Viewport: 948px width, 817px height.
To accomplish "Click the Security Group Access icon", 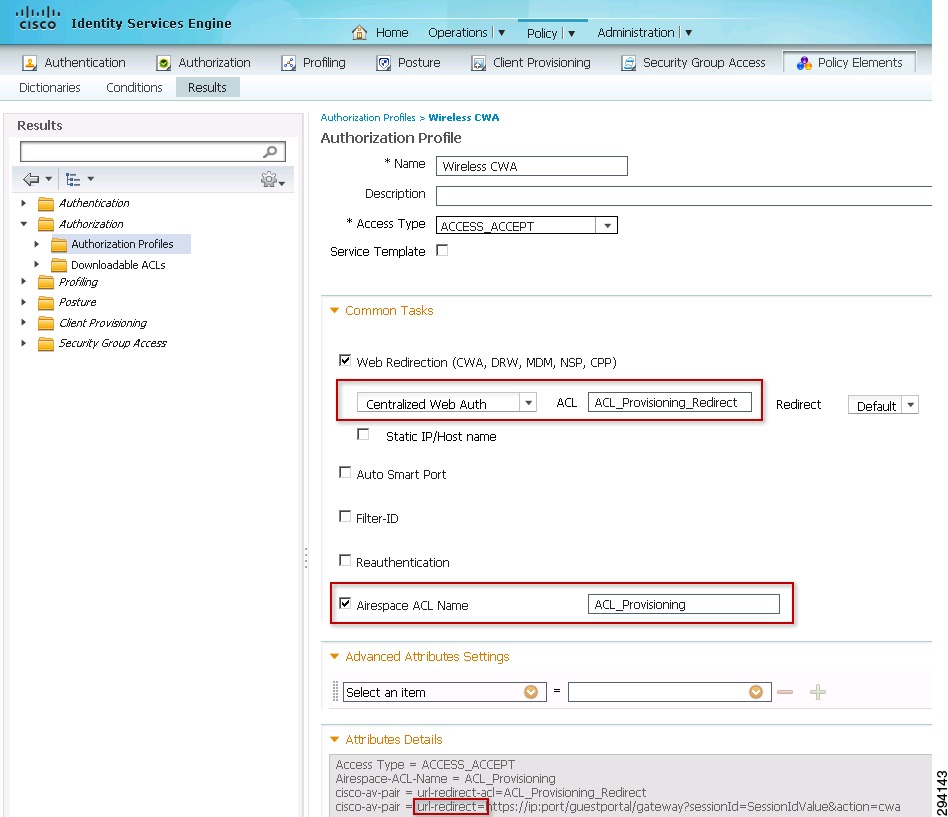I will [629, 63].
